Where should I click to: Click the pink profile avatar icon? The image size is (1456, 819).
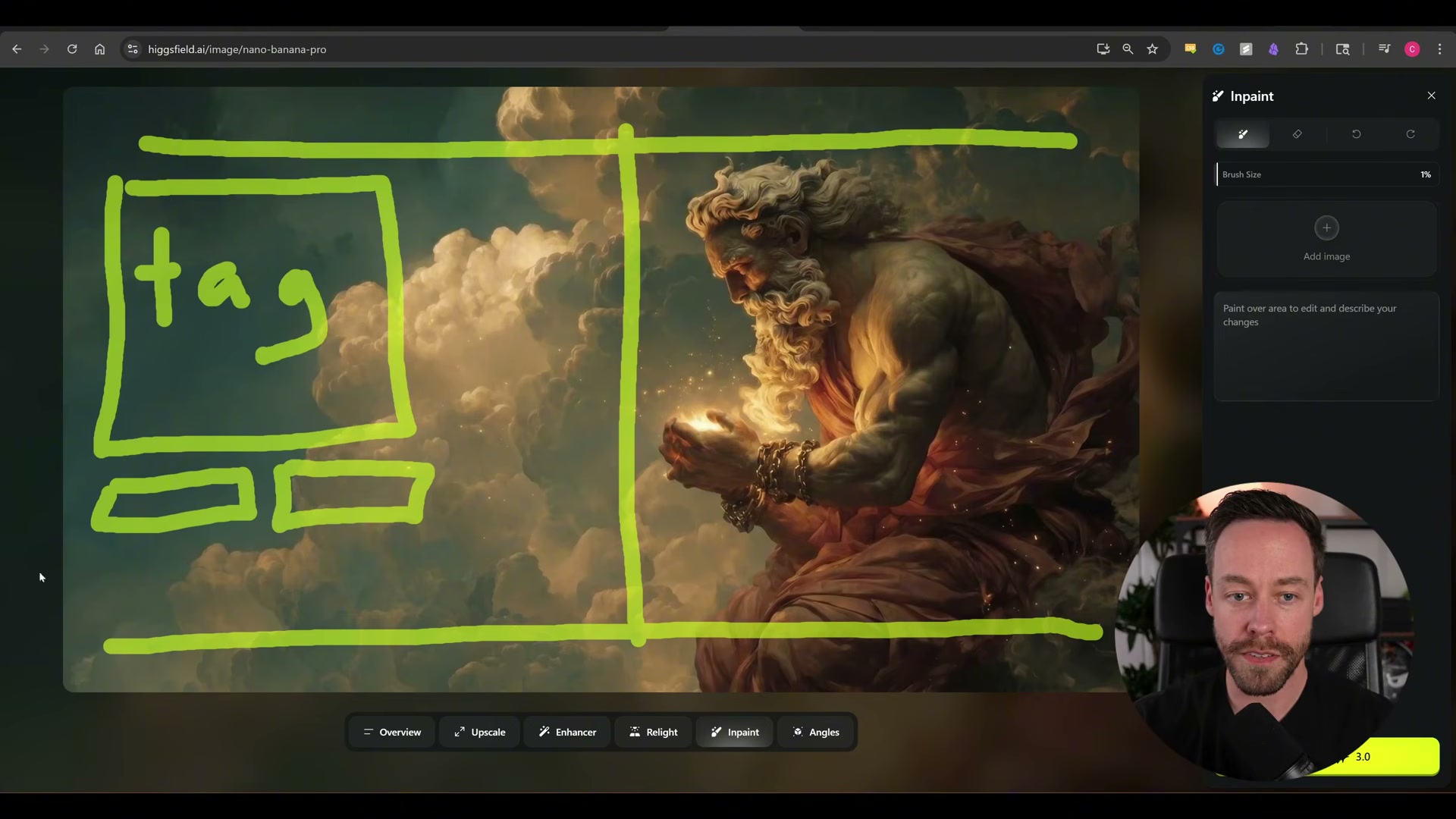pyautogui.click(x=1412, y=49)
